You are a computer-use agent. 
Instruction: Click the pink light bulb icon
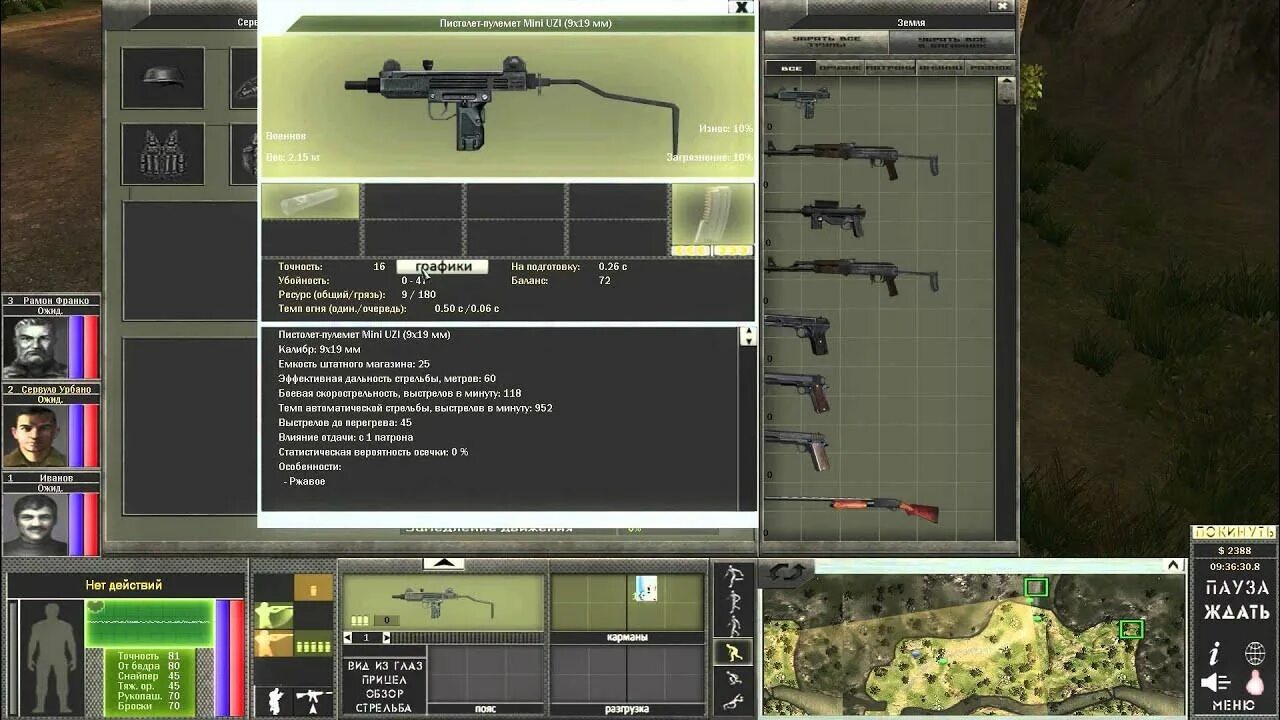[x=1254, y=684]
